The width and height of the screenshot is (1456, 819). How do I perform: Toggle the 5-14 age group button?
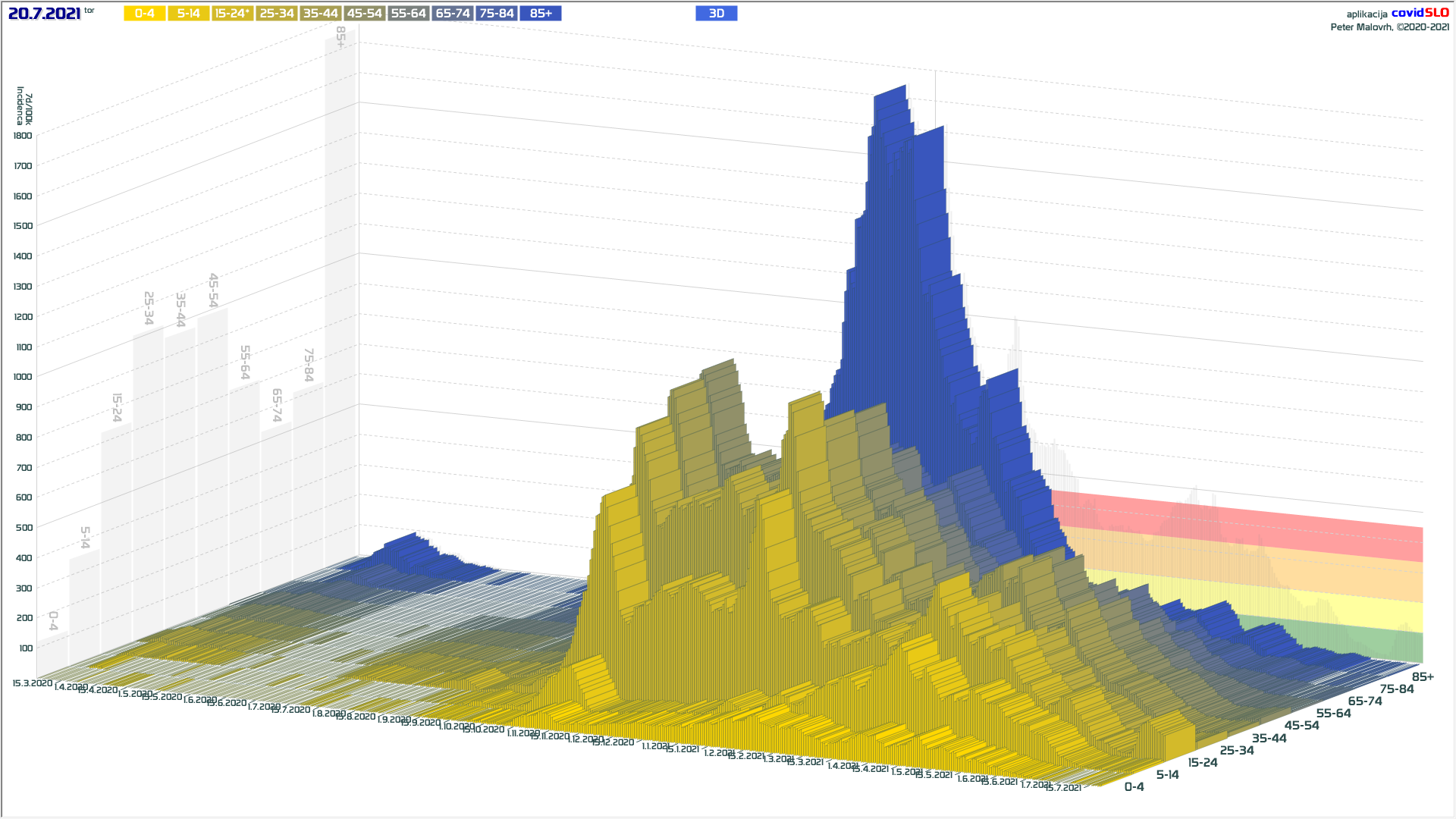coord(188,14)
